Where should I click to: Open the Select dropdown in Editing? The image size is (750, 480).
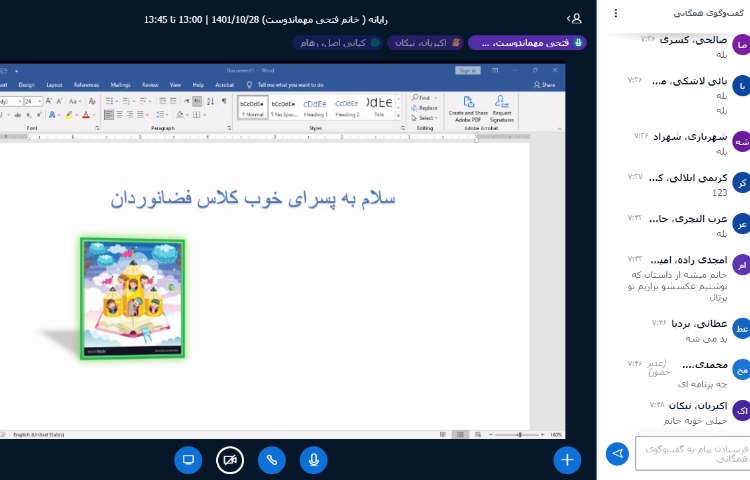(x=424, y=118)
